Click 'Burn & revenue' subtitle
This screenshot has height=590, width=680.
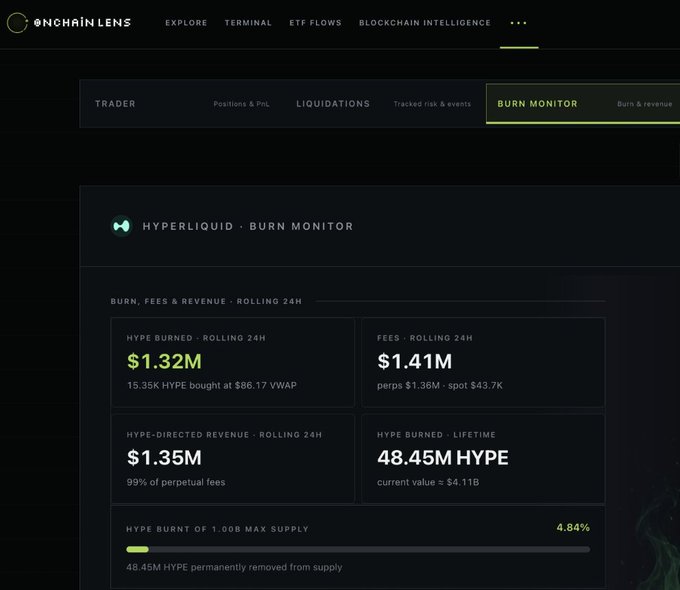point(644,104)
